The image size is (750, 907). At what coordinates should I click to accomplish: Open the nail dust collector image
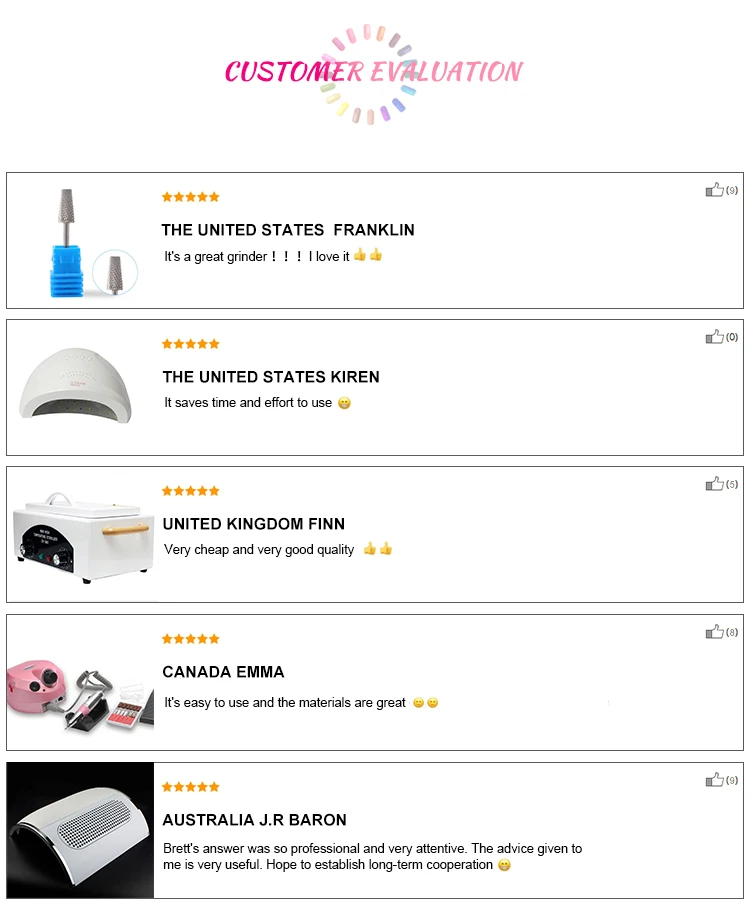81,830
